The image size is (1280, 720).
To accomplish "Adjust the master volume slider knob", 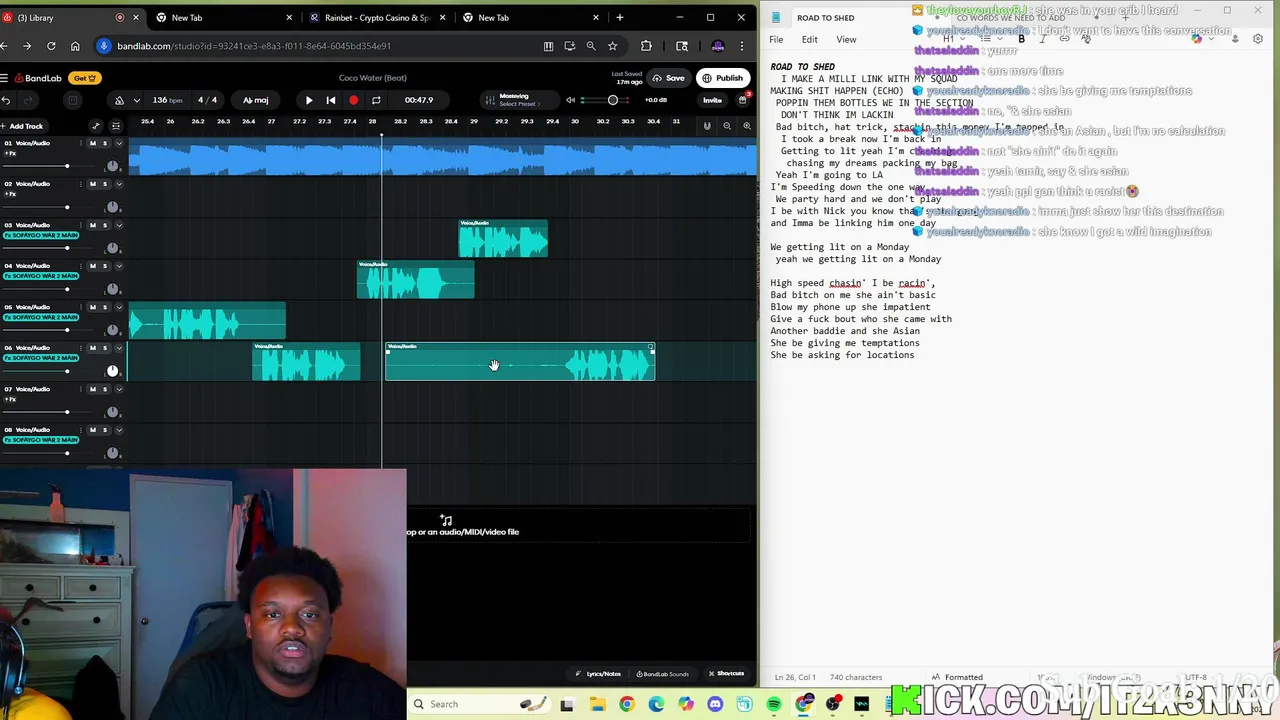I will (x=613, y=100).
